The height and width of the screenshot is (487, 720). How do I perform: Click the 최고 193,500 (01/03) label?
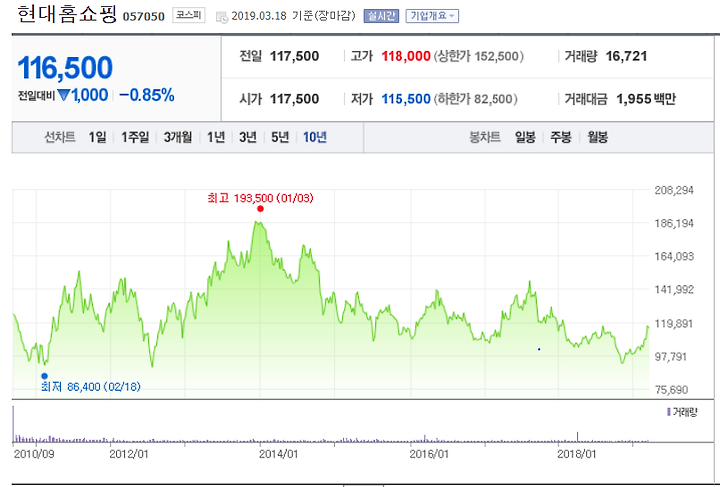[x=260, y=198]
